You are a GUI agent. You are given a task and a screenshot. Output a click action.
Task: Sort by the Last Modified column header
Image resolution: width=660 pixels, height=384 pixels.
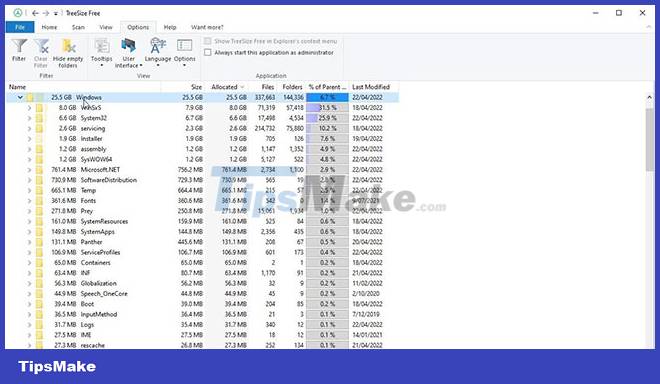tap(374, 87)
